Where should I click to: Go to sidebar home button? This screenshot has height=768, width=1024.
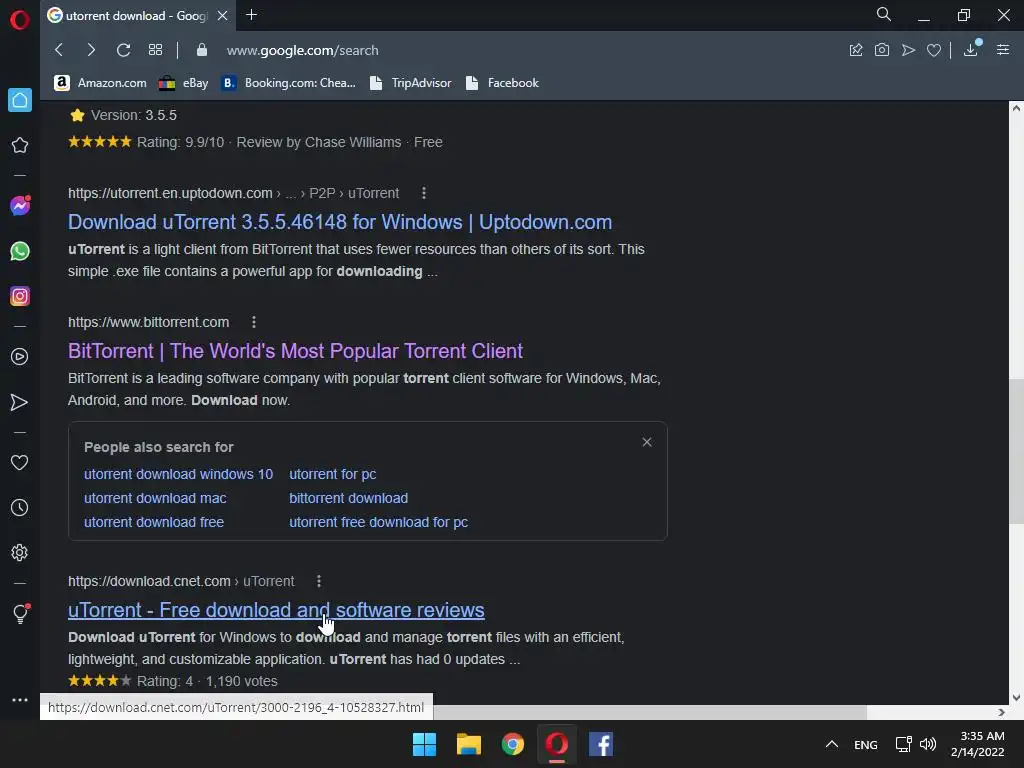click(x=20, y=100)
